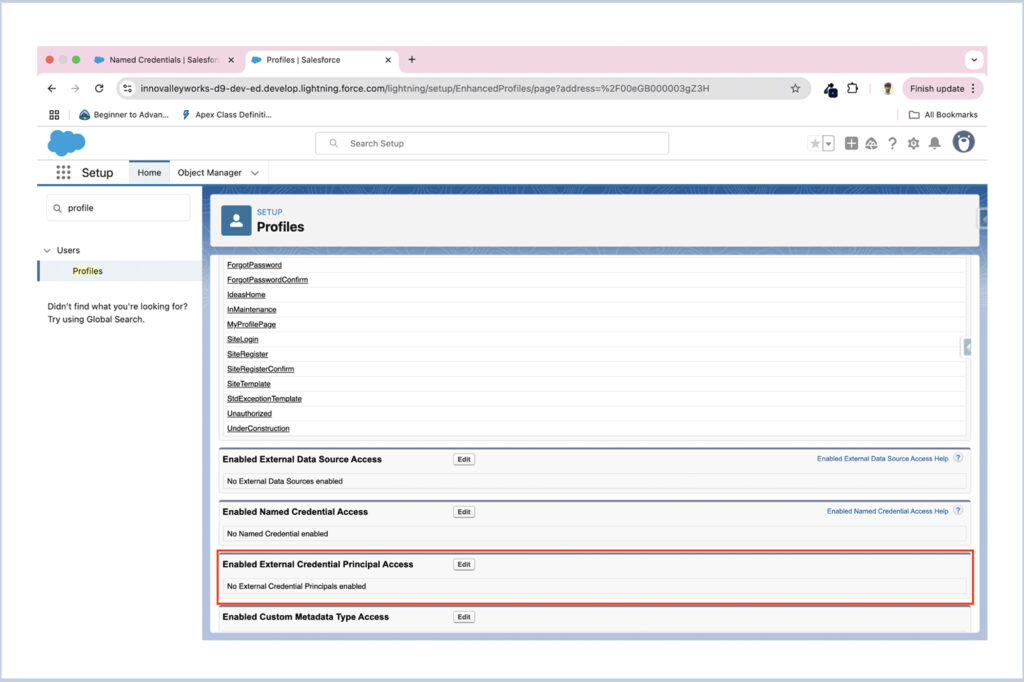Click the Extension icon with the blue badge

[830, 89]
